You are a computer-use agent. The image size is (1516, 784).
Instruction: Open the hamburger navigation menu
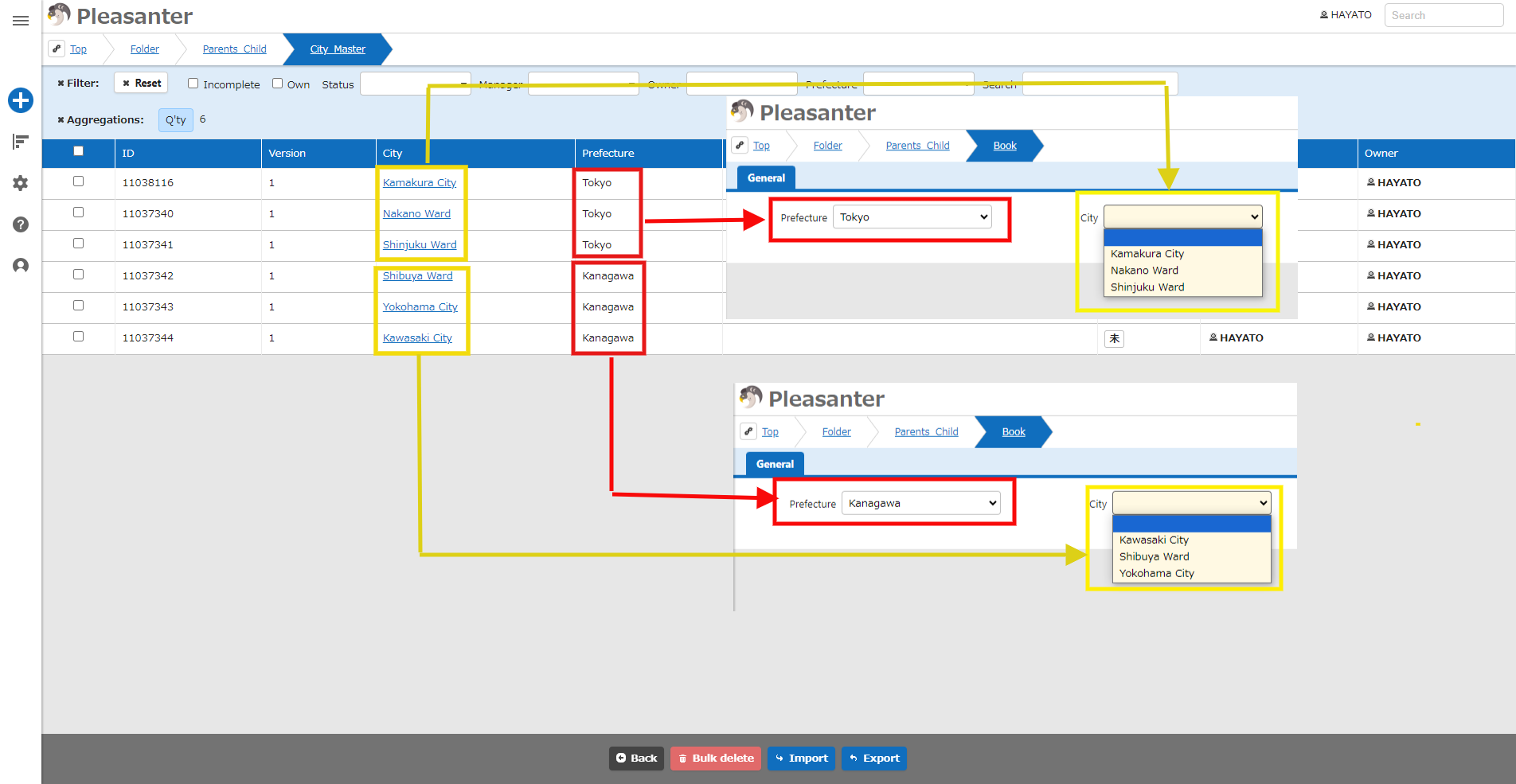click(21, 21)
